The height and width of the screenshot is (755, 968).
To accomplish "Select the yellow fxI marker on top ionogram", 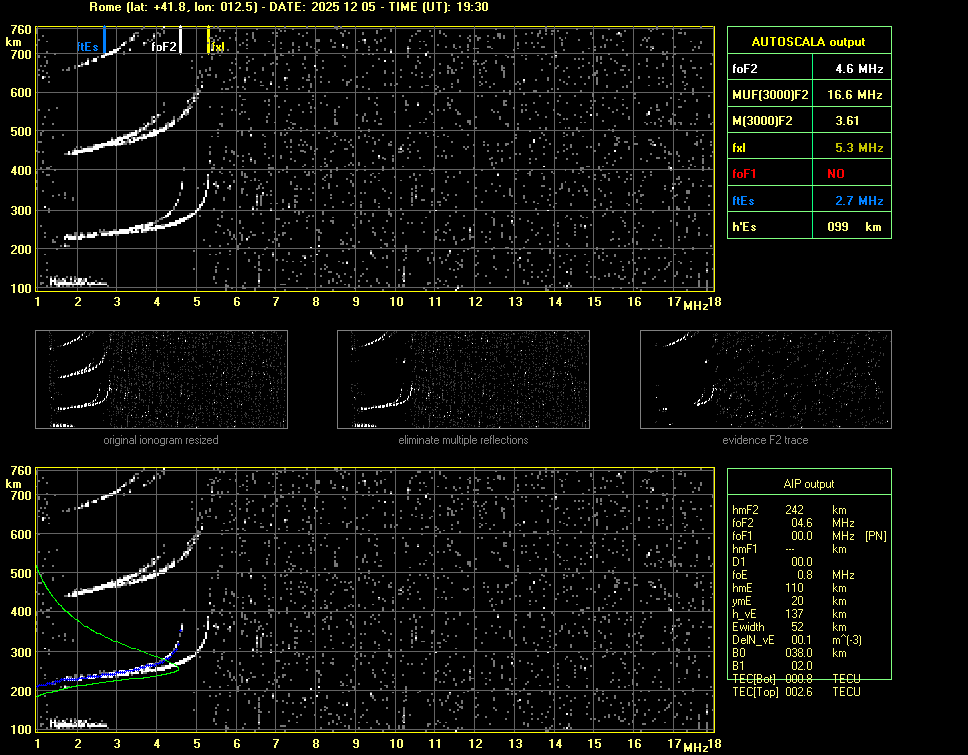I will (208, 40).
